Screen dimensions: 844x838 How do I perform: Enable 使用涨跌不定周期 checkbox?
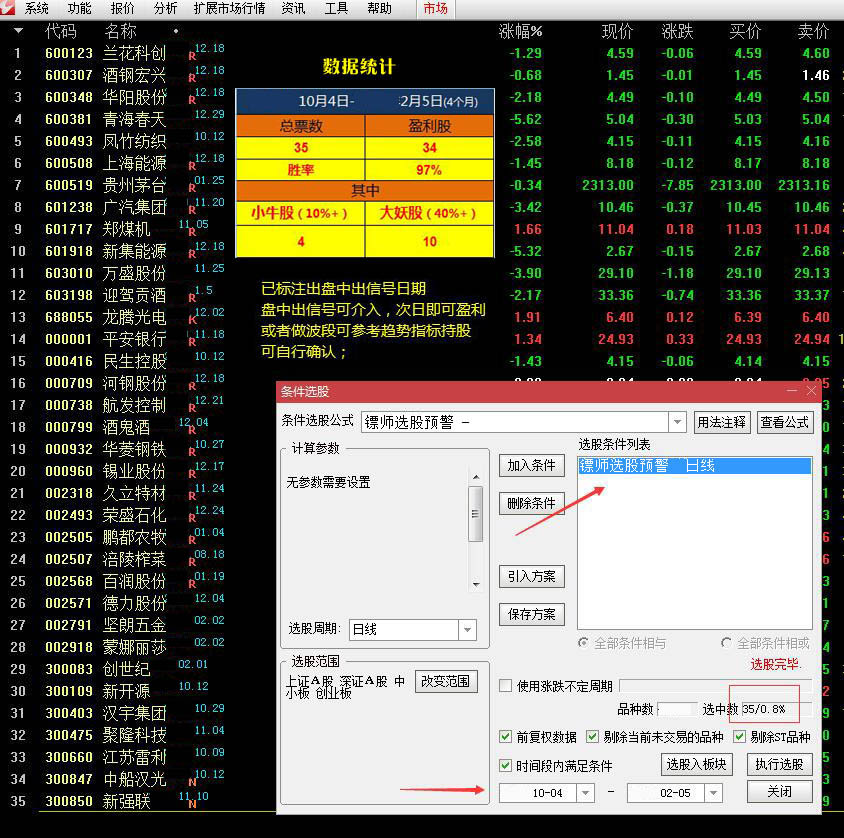point(506,685)
